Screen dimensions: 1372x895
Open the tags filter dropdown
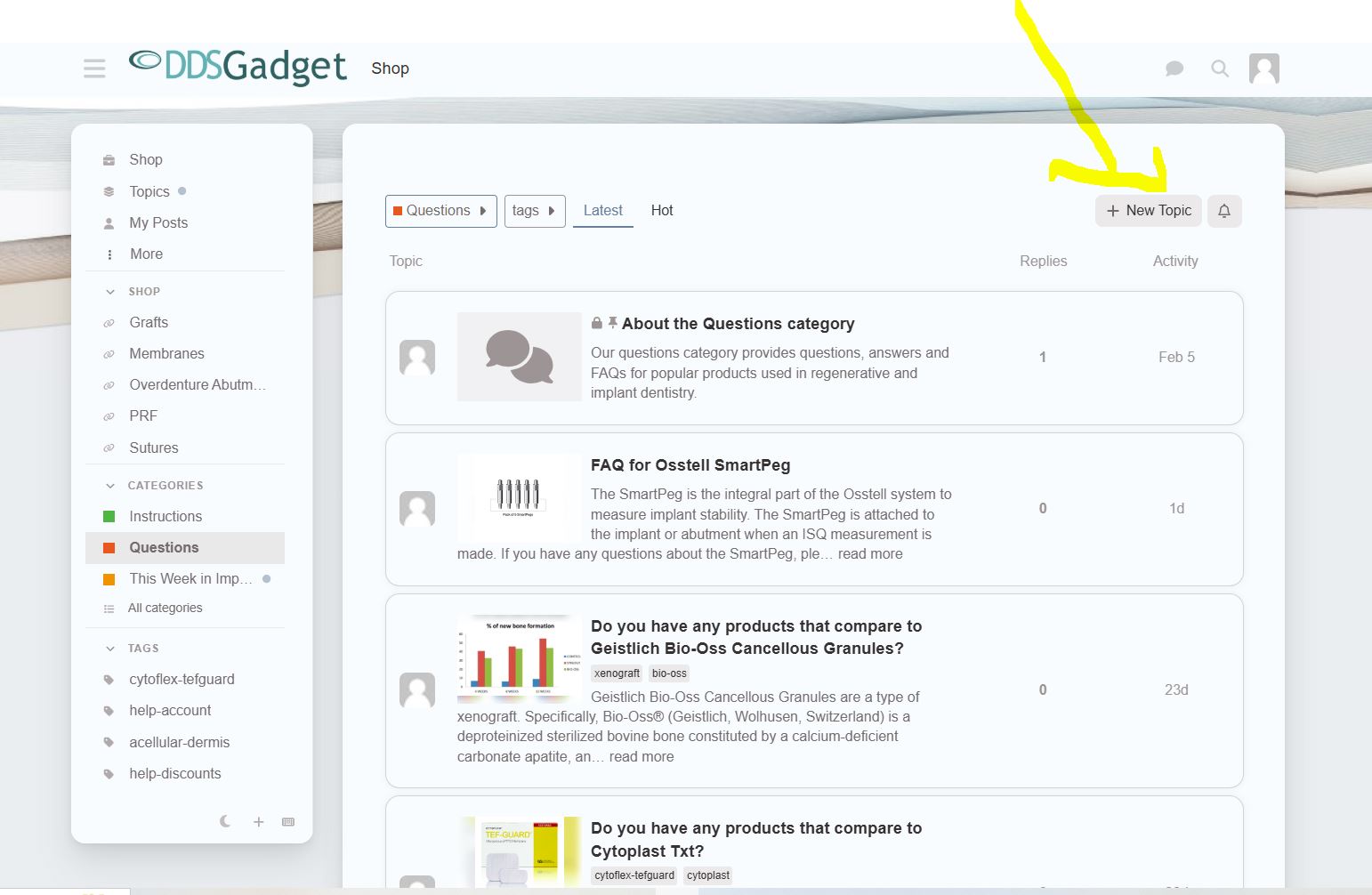(x=535, y=211)
